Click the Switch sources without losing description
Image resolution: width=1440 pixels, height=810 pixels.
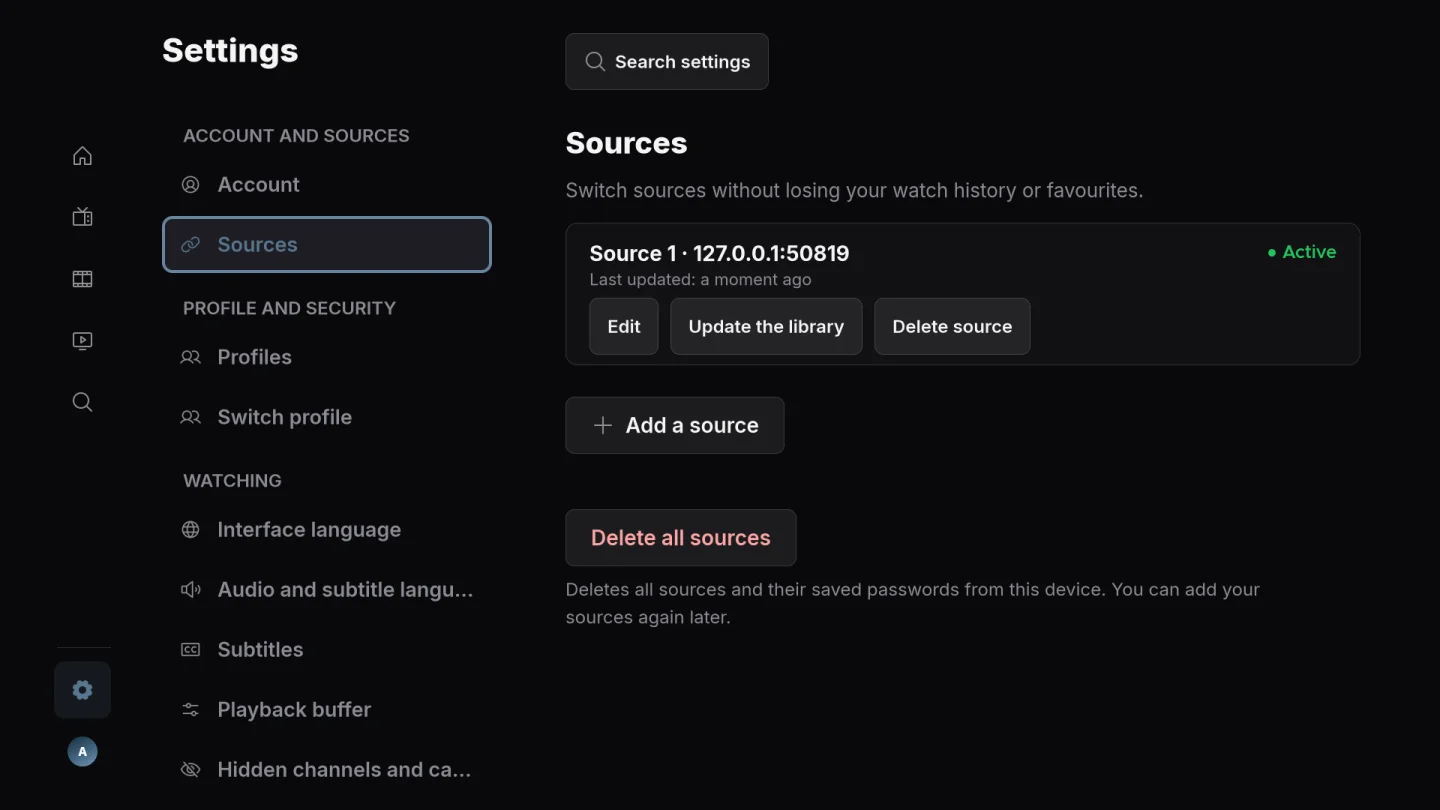click(854, 190)
